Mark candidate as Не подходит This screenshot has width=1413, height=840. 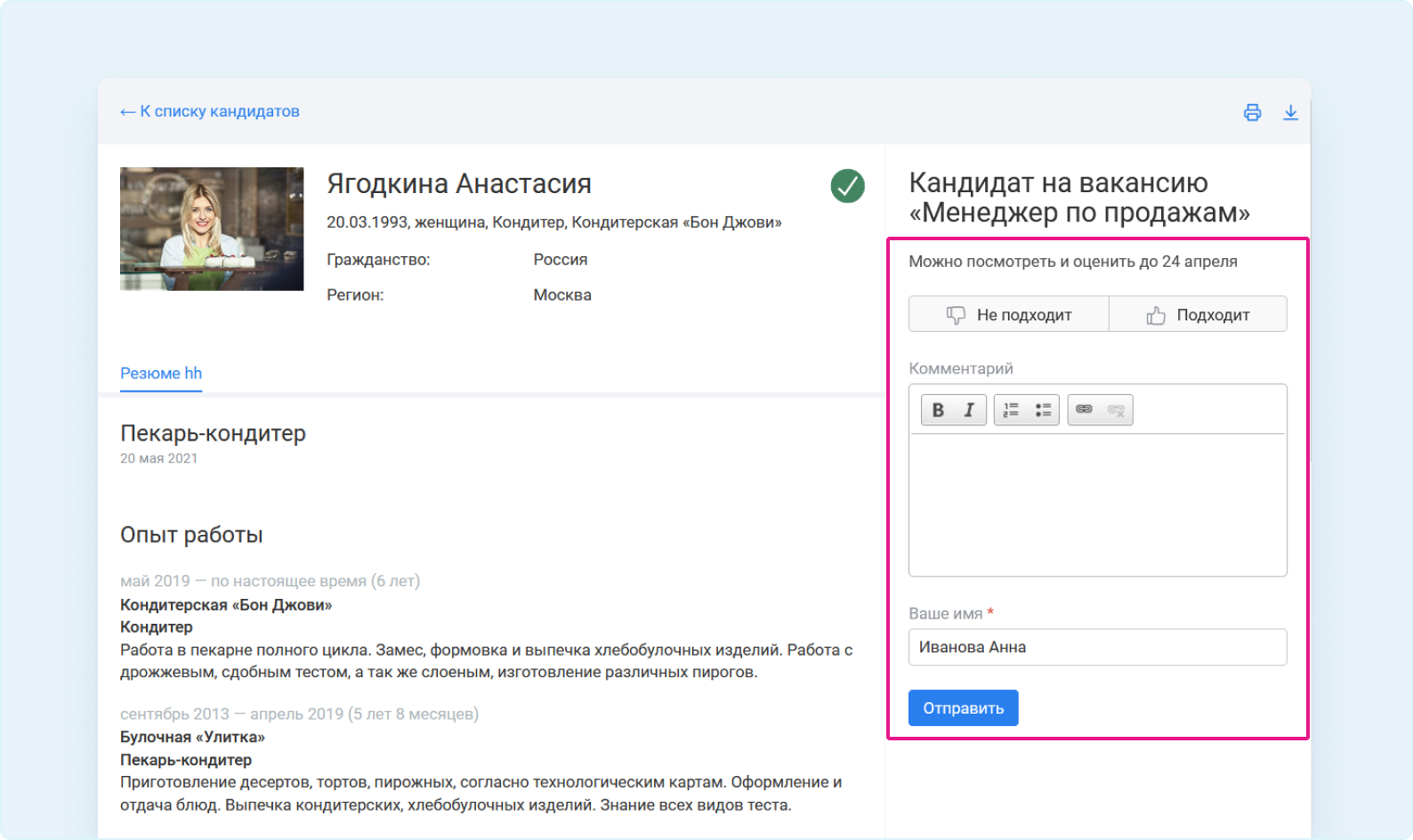pyautogui.click(x=1009, y=314)
